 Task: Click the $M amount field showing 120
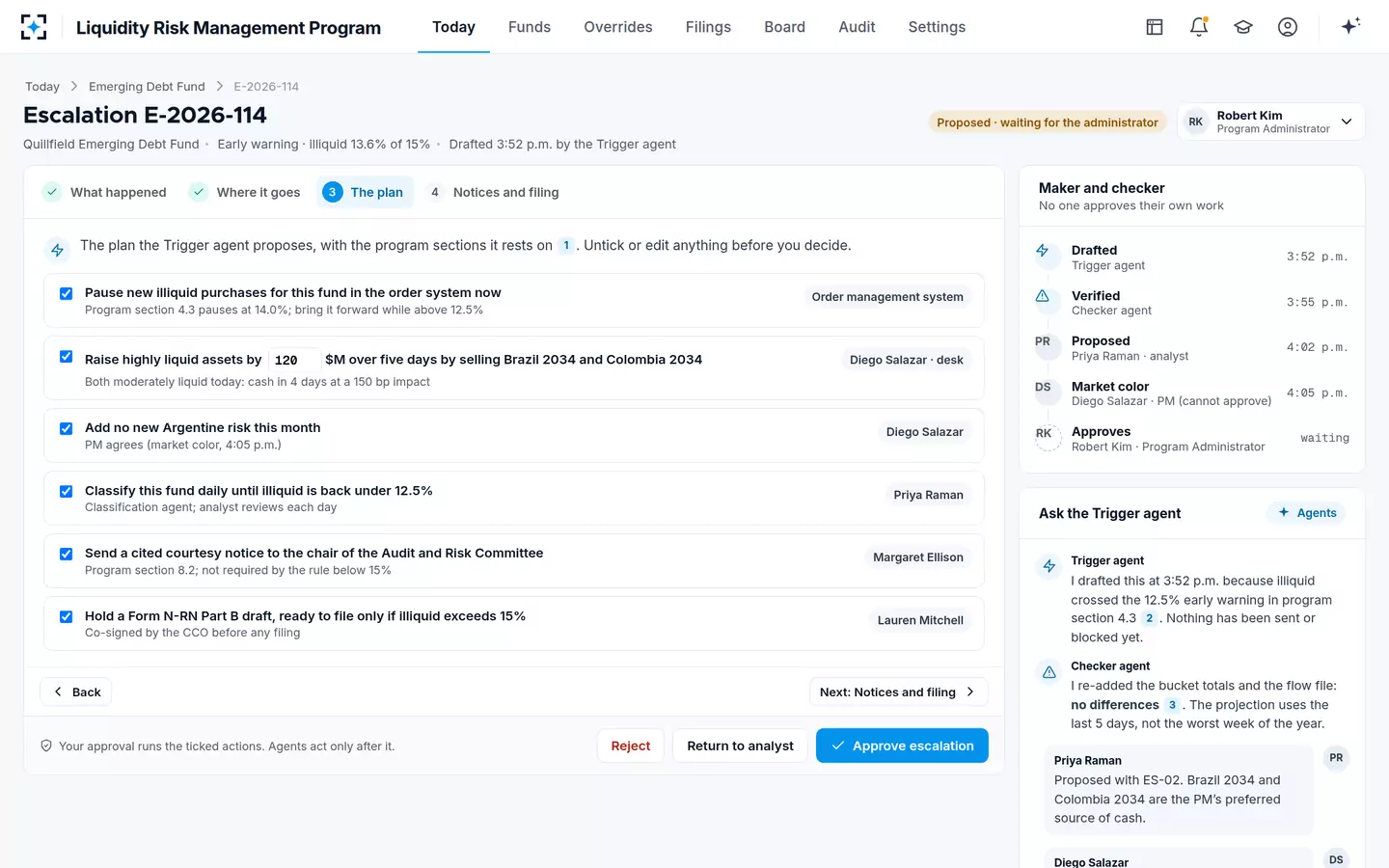tap(293, 360)
